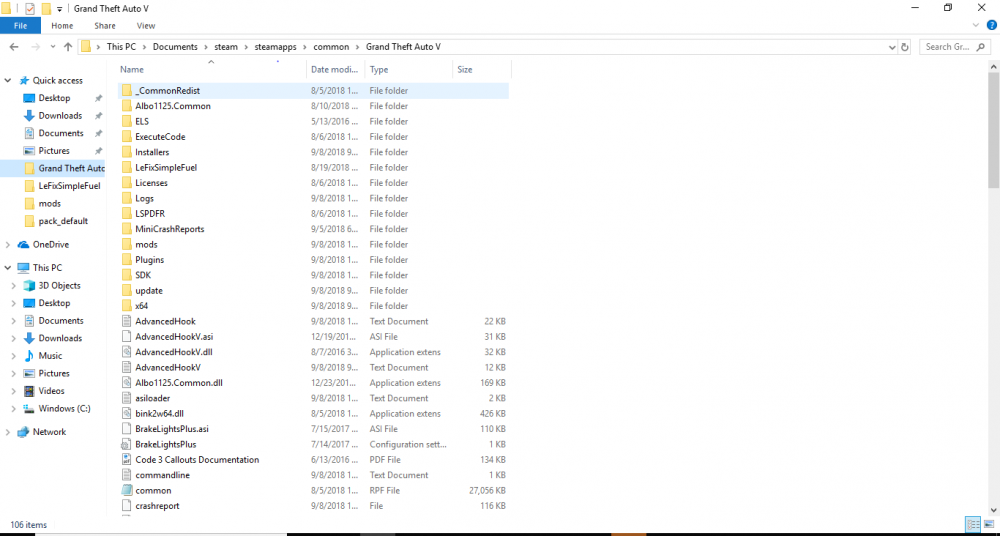Open Videos under This PC

(x=51, y=391)
